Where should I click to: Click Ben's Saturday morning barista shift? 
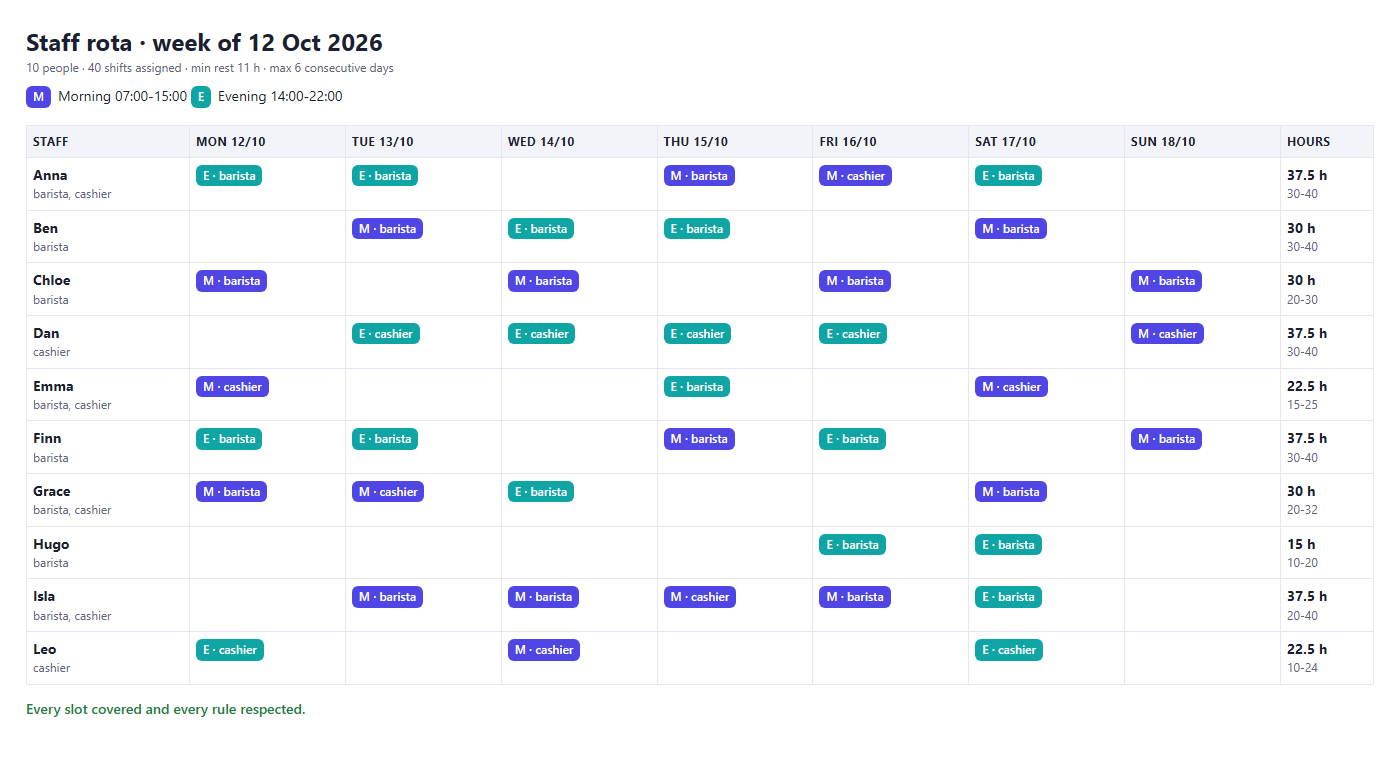coord(1011,229)
